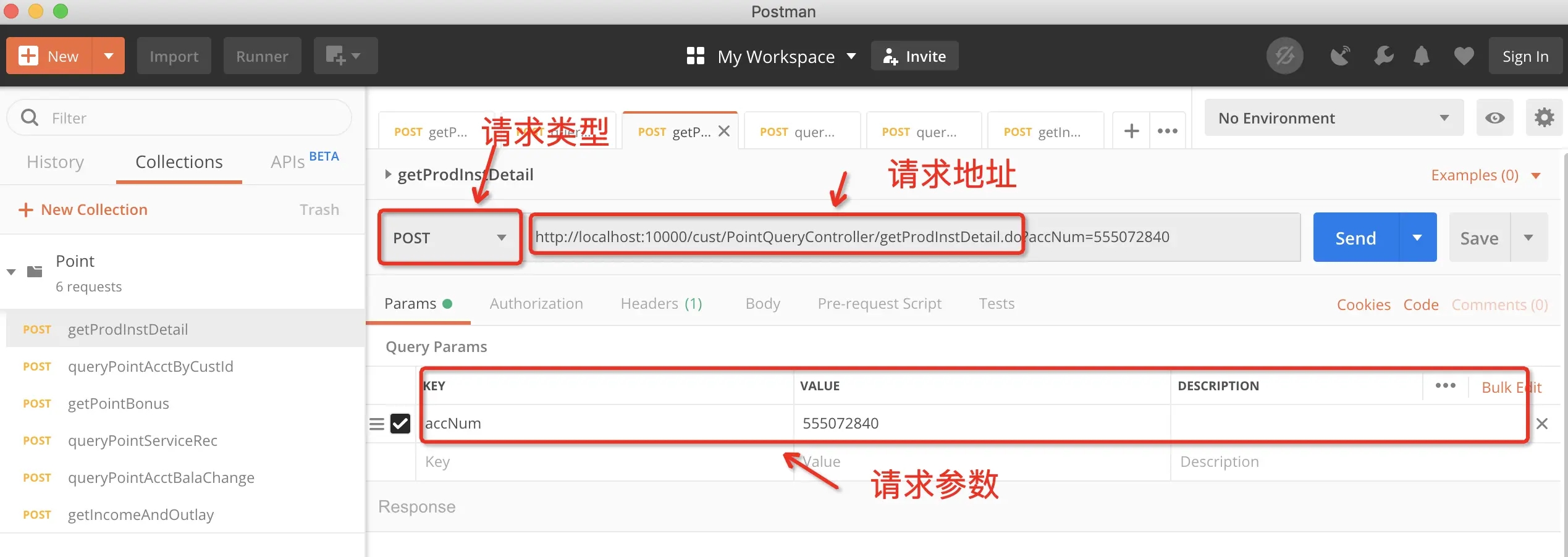Select getPointBonus request
This screenshot has height=557, width=1568.
[x=185, y=403]
